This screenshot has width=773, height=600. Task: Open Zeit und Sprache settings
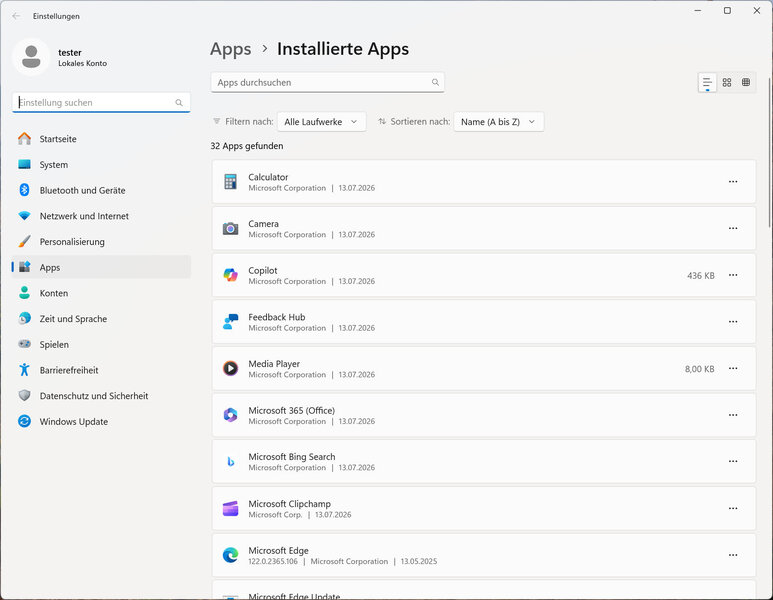[x=101, y=319]
